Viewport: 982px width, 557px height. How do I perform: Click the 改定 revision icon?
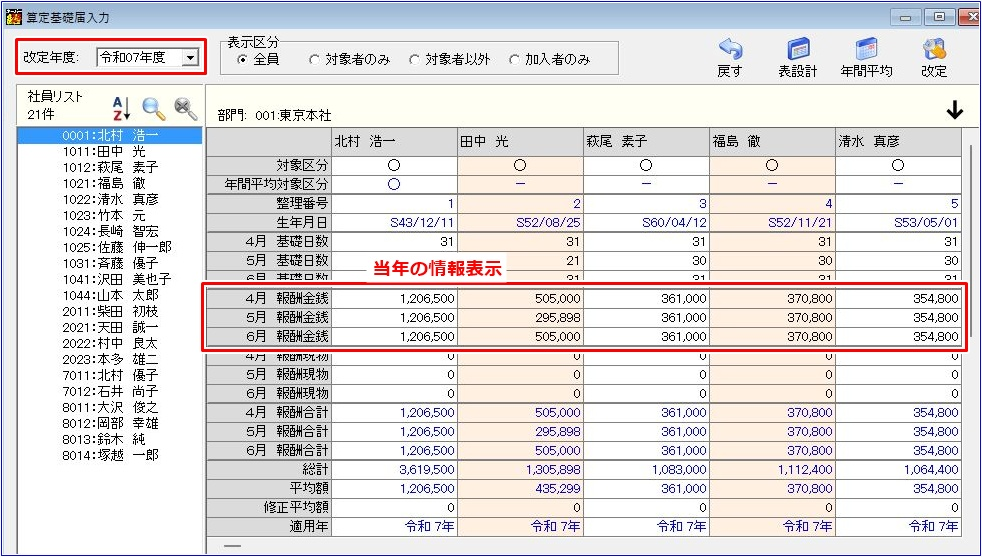pyautogui.click(x=934, y=57)
